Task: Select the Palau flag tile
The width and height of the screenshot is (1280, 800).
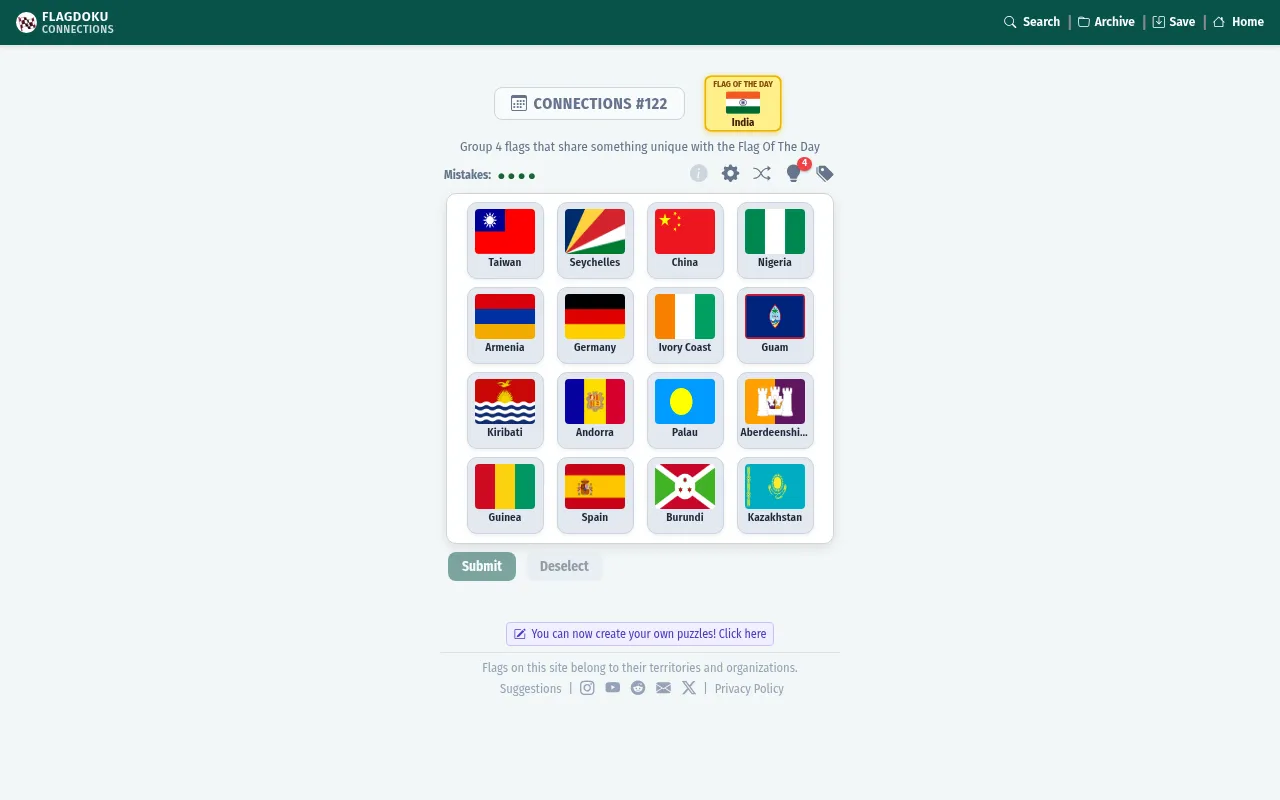Action: tap(685, 410)
